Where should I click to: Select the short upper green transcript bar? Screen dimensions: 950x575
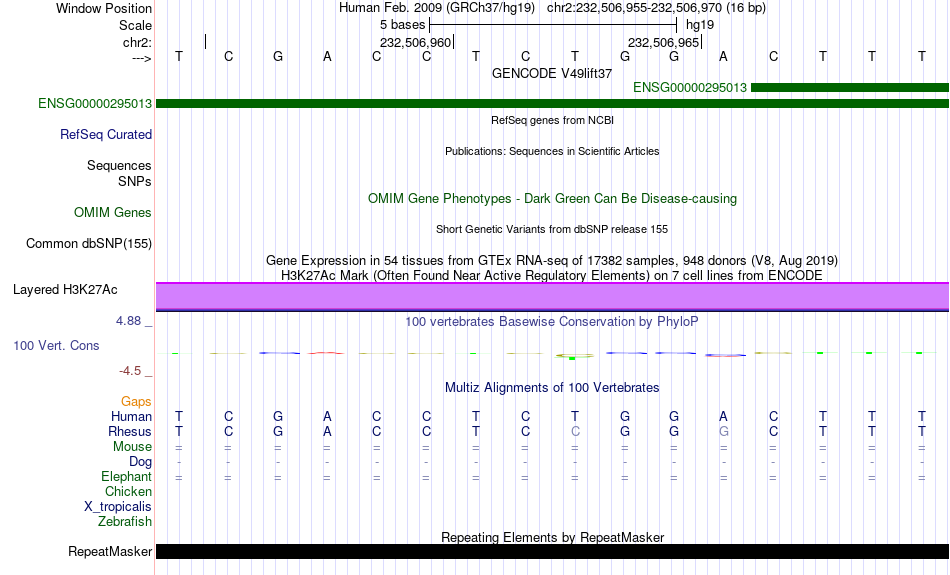850,88
